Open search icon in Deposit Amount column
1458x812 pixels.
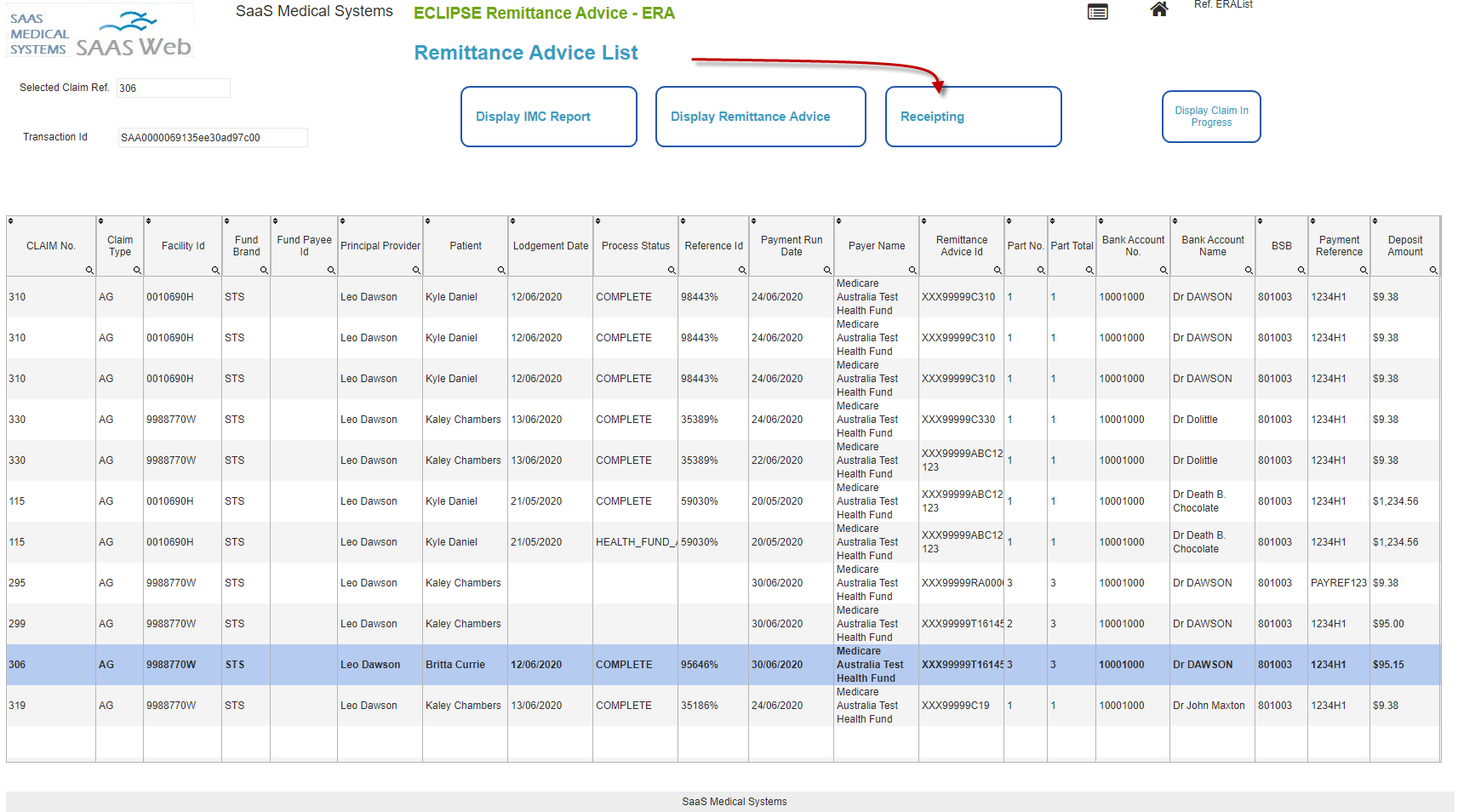tap(1433, 270)
